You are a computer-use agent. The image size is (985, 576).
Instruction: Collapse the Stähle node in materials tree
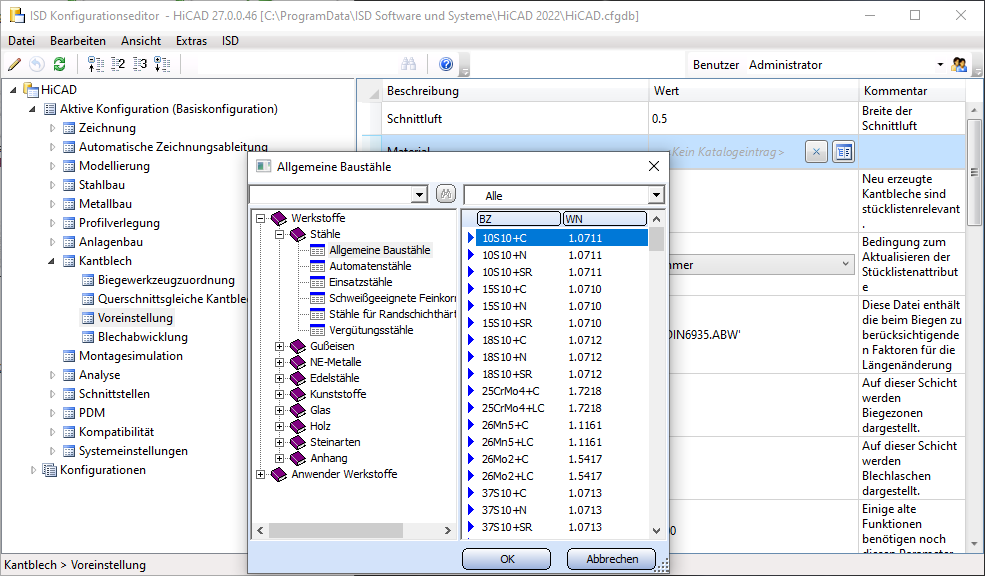(280, 235)
